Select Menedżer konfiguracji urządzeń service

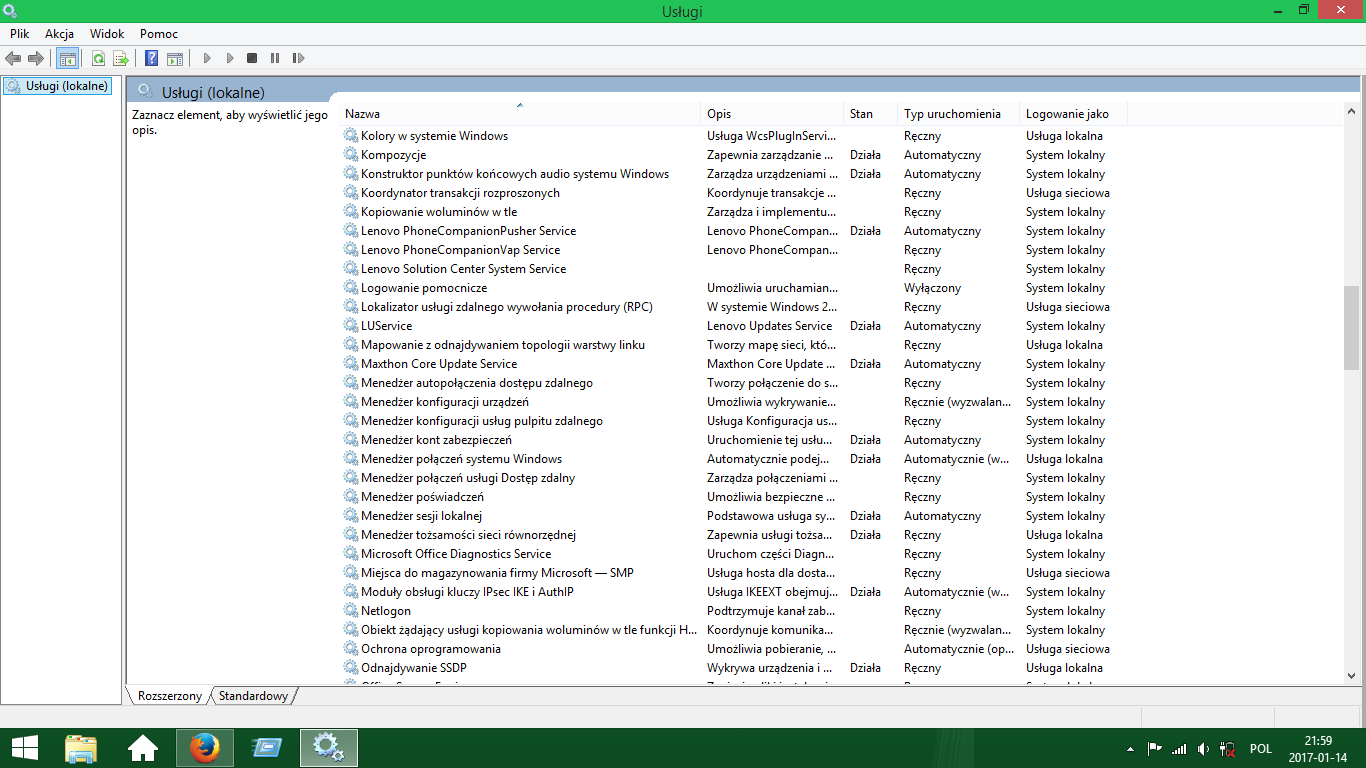445,402
